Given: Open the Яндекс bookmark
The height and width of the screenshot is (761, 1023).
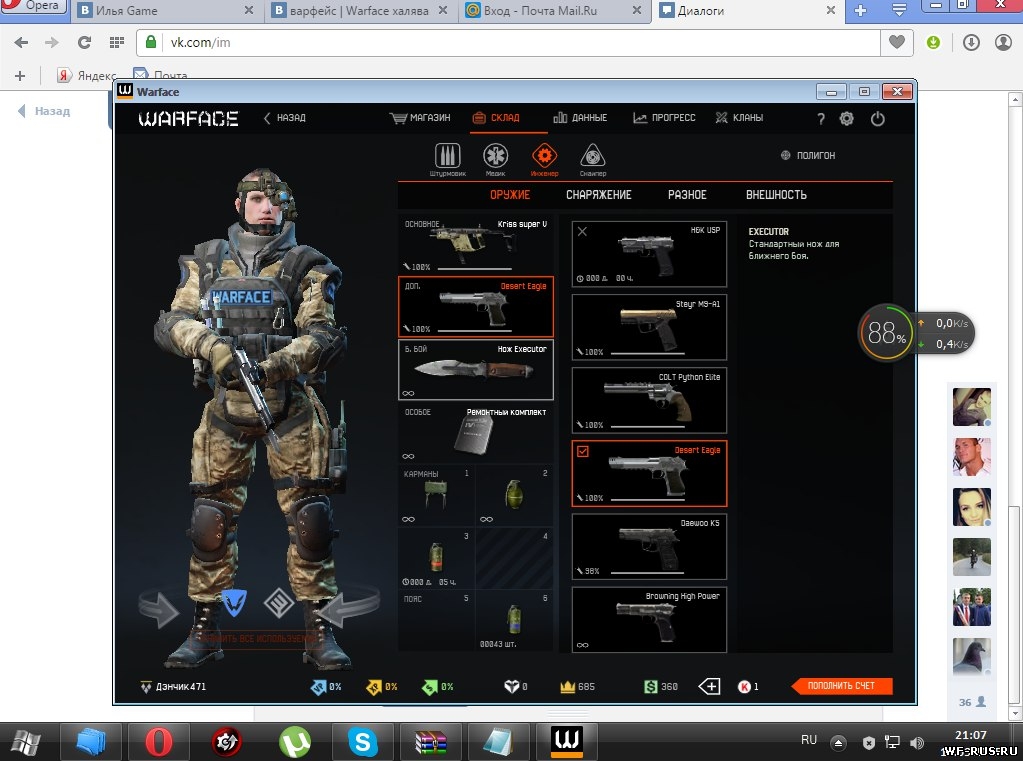Looking at the screenshot, I should click(87, 75).
